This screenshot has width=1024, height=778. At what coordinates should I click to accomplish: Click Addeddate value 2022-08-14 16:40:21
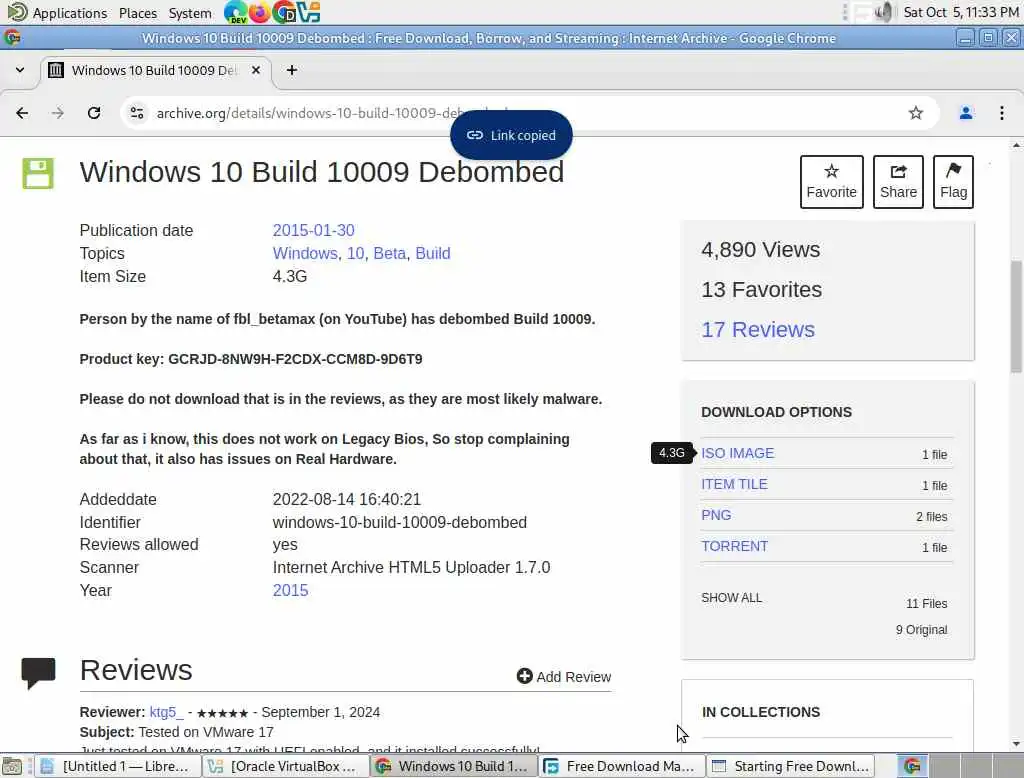coord(347,500)
